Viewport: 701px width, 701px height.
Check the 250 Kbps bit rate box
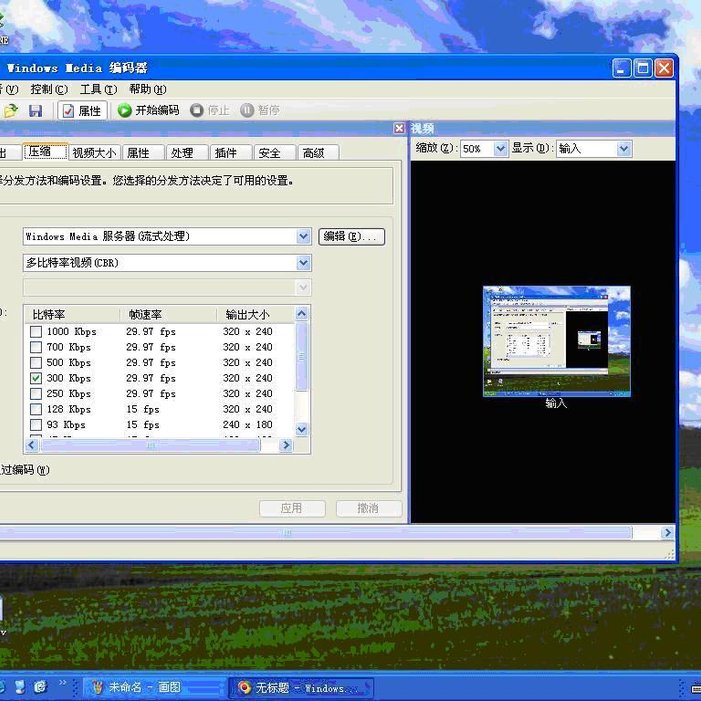36,394
